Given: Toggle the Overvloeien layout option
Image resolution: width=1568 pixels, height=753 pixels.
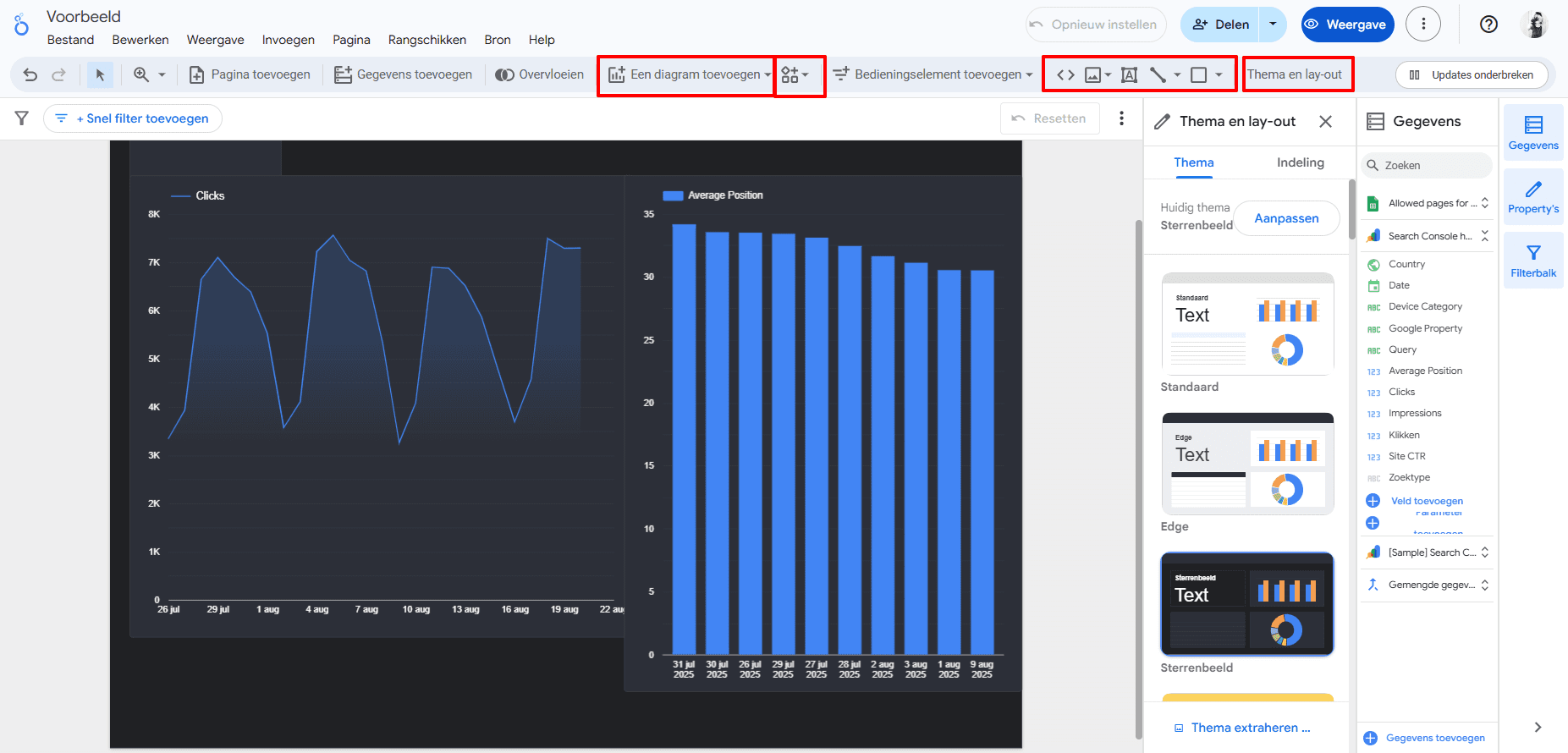Looking at the screenshot, I should tap(540, 74).
